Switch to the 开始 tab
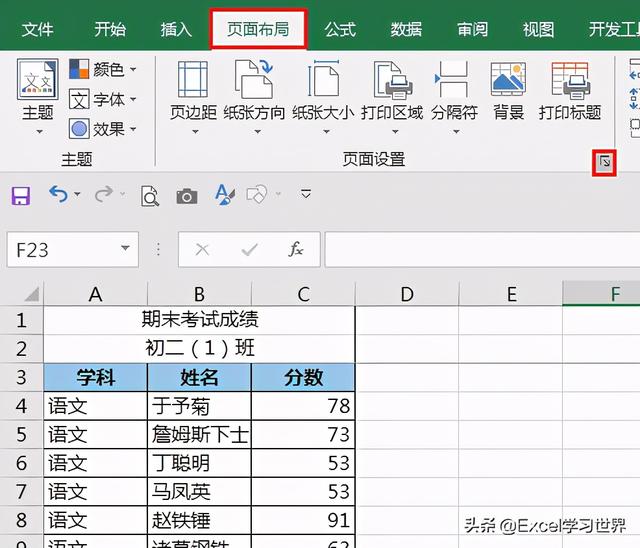Screen dimensions: 640x548 [110, 29]
